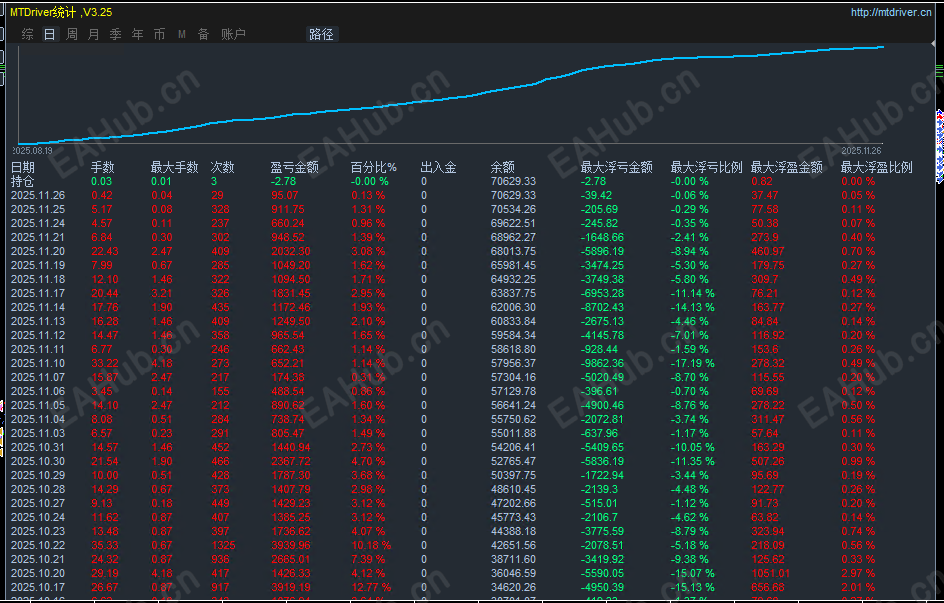Click max lots value 3.21

[161, 294]
